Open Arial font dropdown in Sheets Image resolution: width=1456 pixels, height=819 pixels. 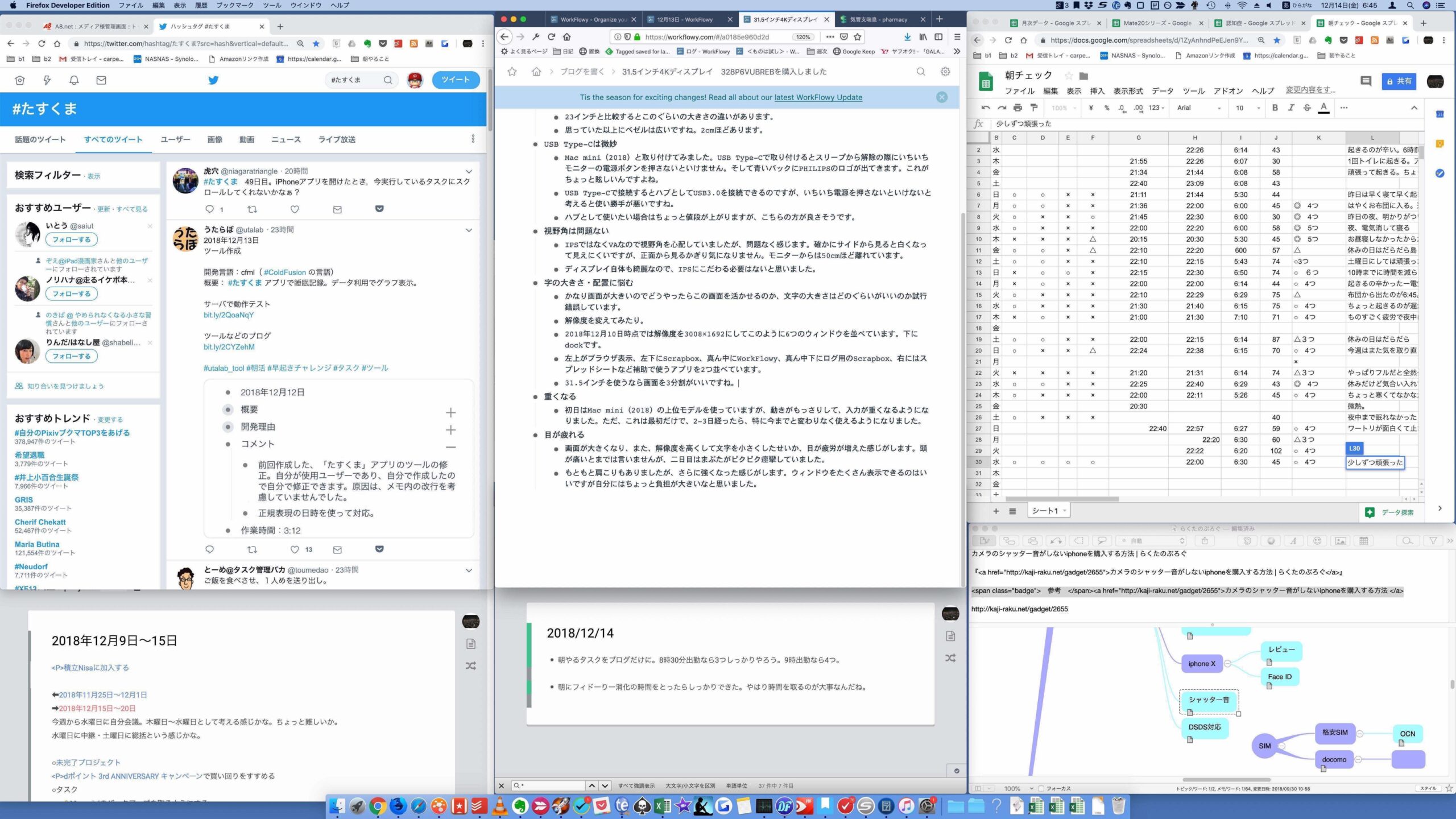click(x=1199, y=107)
